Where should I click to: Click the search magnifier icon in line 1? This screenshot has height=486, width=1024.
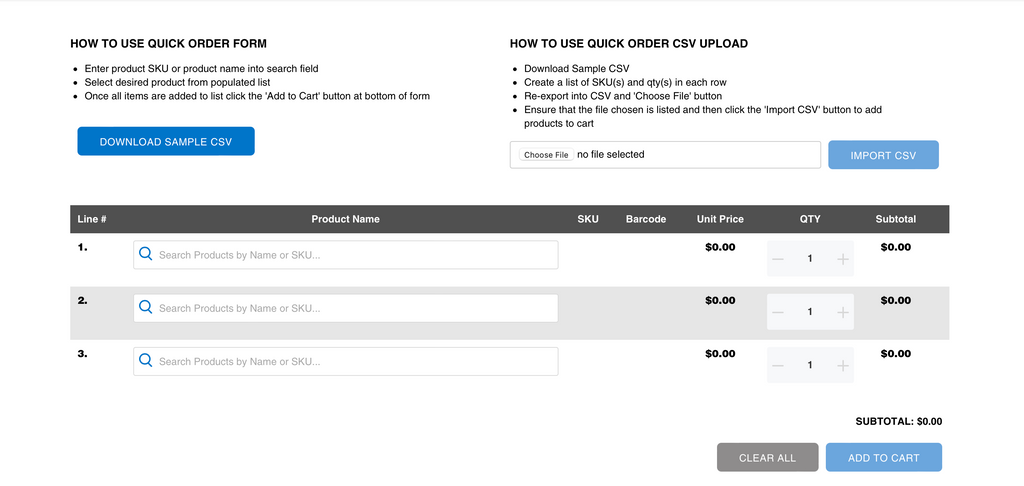point(146,254)
